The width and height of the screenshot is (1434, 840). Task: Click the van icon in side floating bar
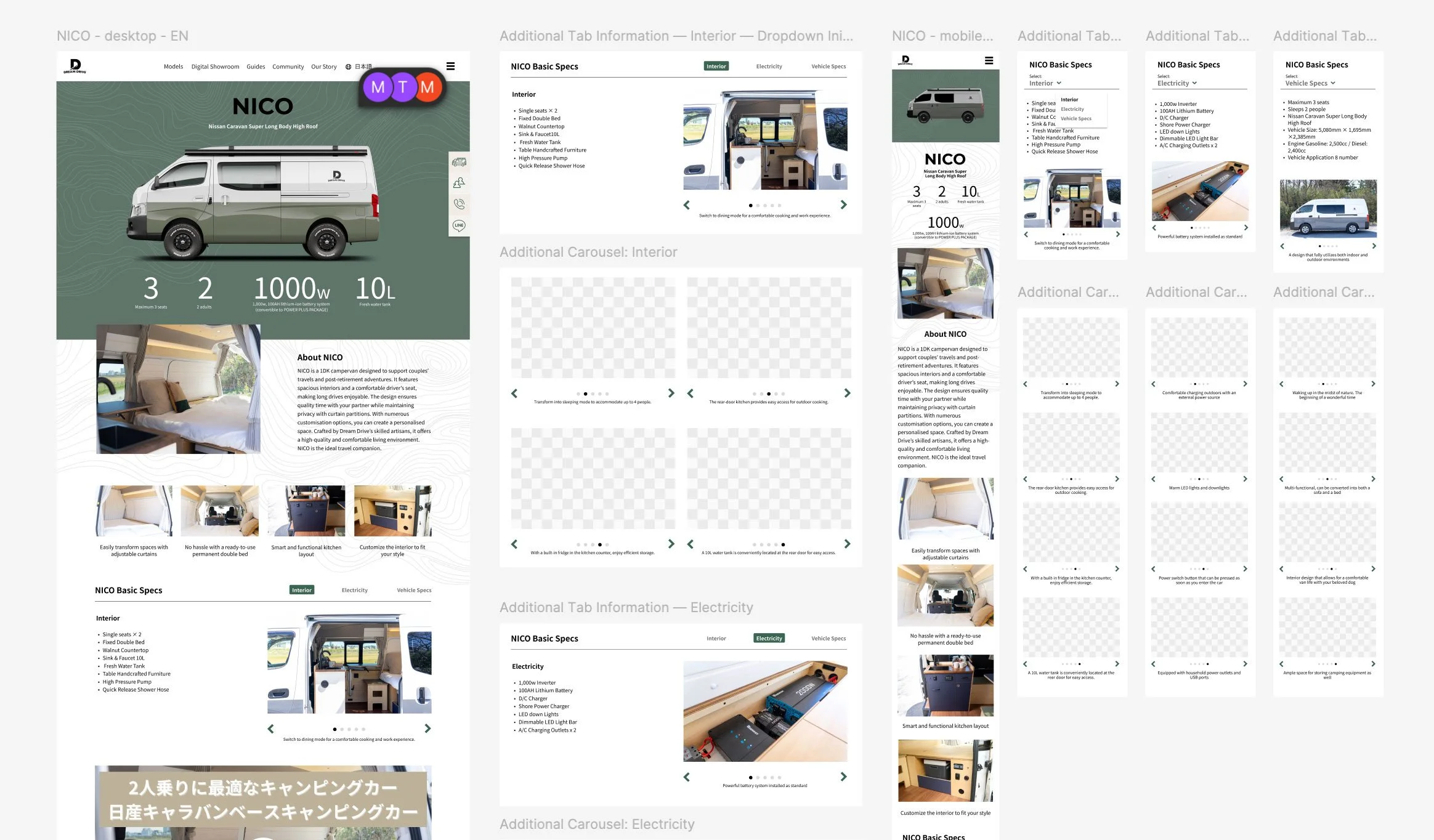coord(459,162)
